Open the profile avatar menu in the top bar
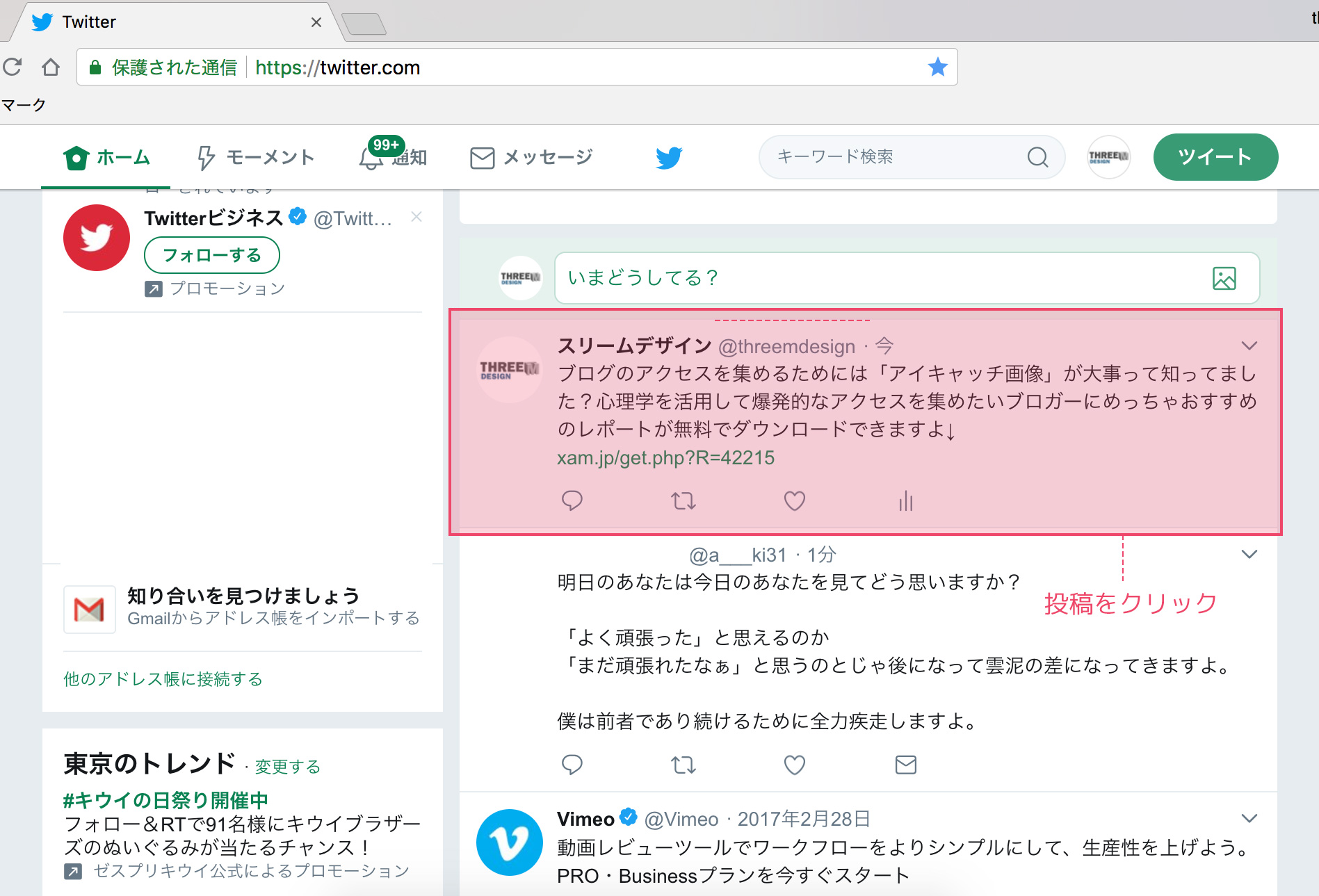Image resolution: width=1319 pixels, height=896 pixels. (1108, 157)
